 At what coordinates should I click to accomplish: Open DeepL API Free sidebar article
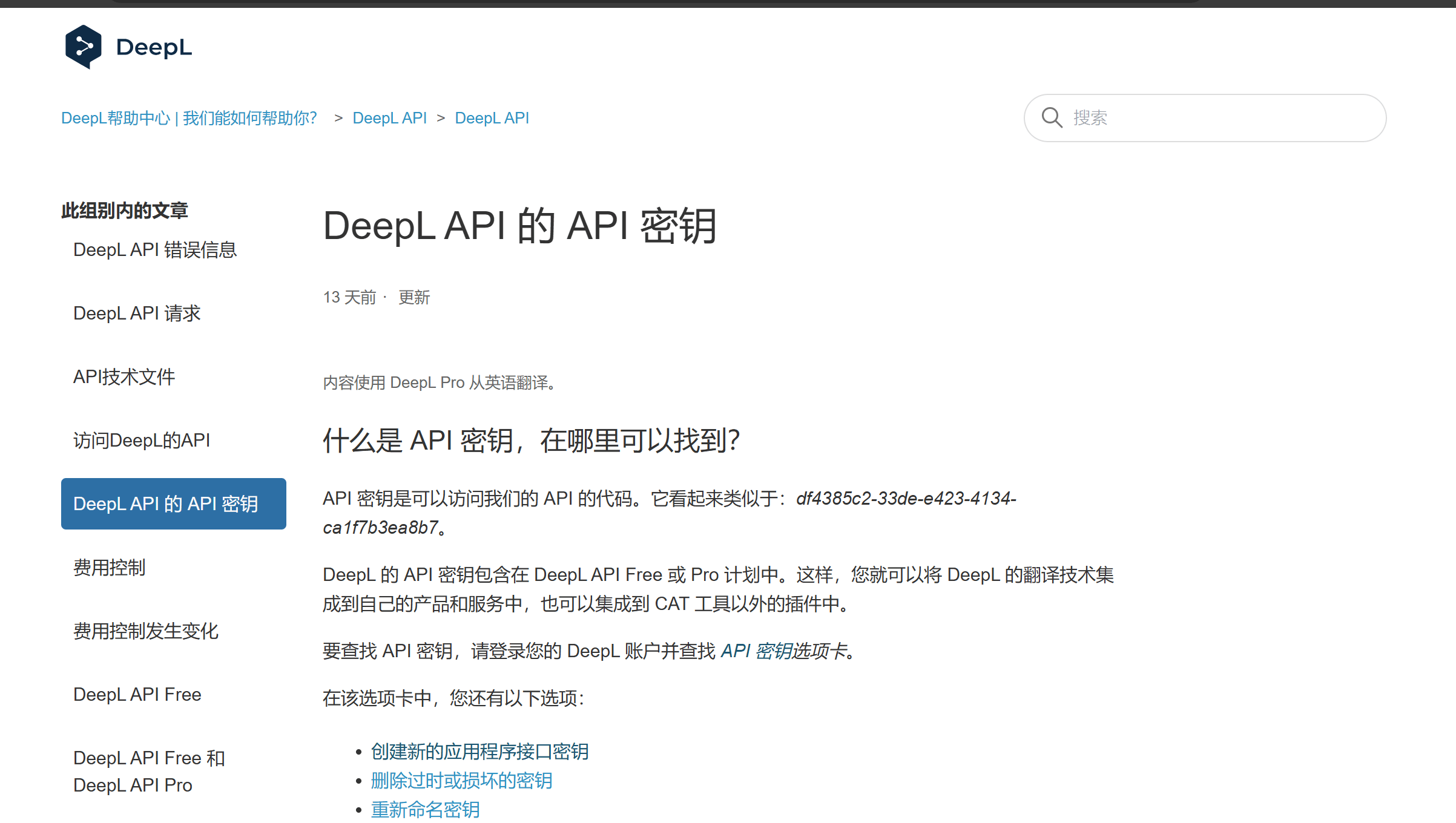(x=137, y=695)
